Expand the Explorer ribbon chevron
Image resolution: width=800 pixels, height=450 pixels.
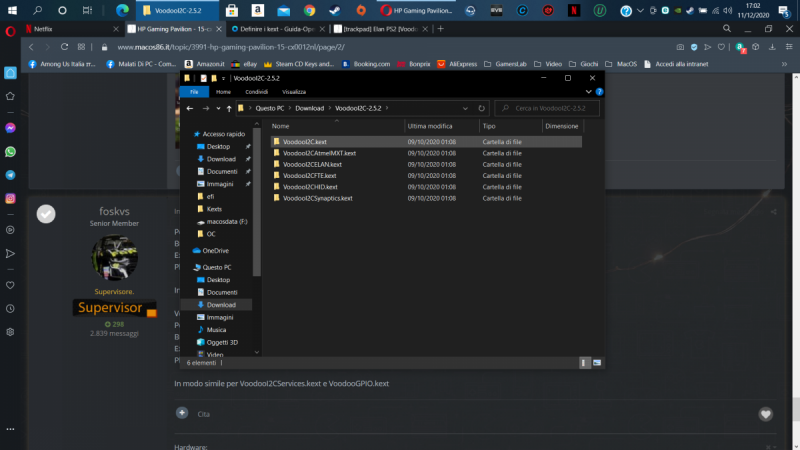click(588, 92)
